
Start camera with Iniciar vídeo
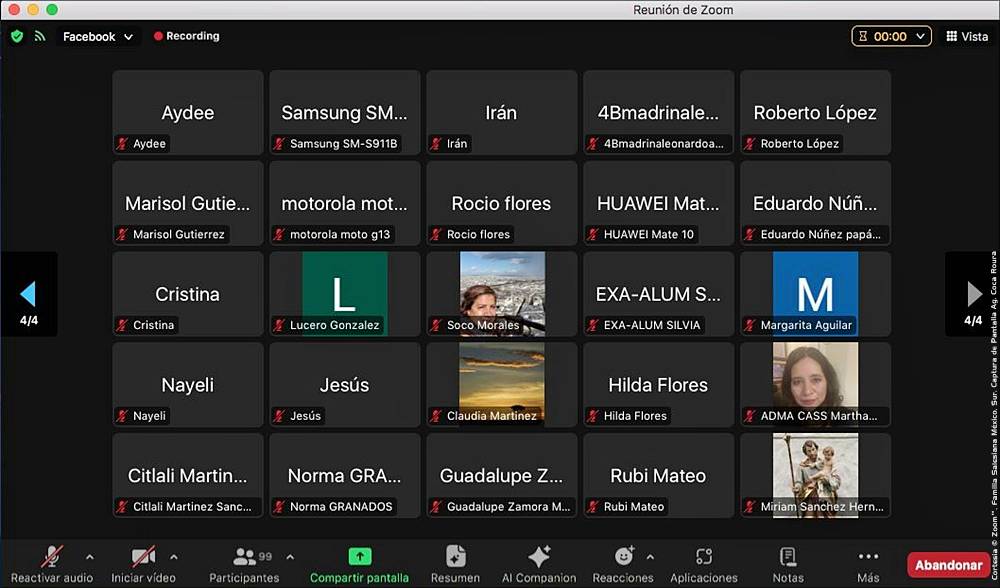143,564
